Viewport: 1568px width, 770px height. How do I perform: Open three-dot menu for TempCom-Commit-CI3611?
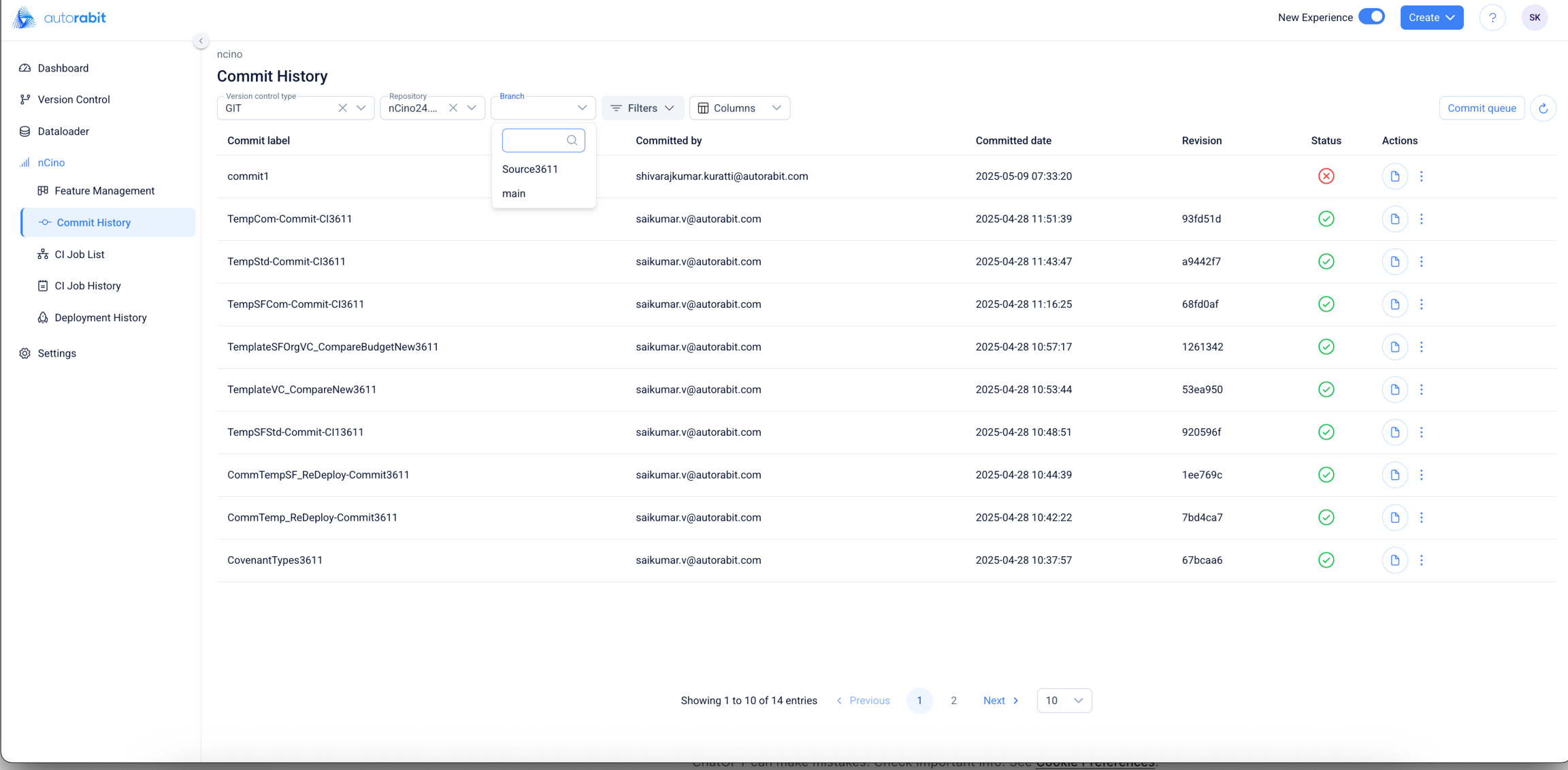tap(1421, 219)
